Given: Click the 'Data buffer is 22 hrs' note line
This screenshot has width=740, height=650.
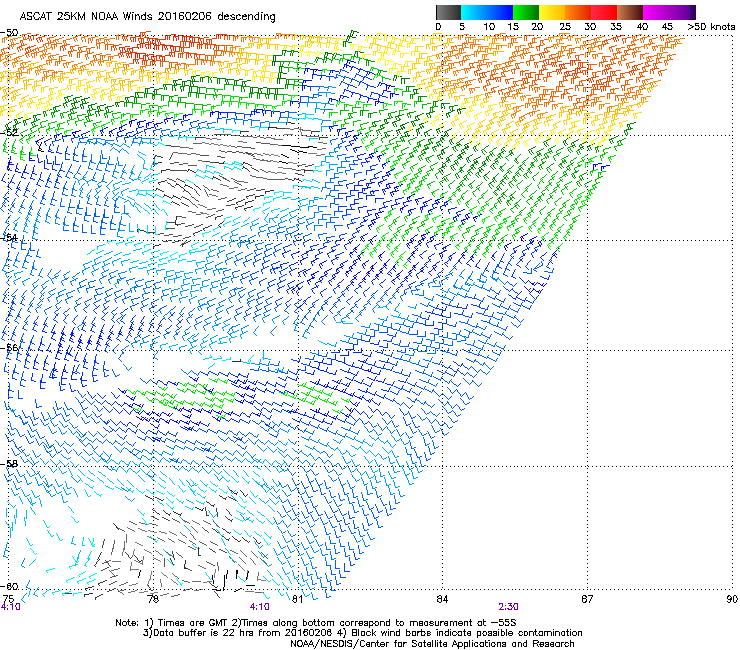Looking at the screenshot, I should 362,633.
